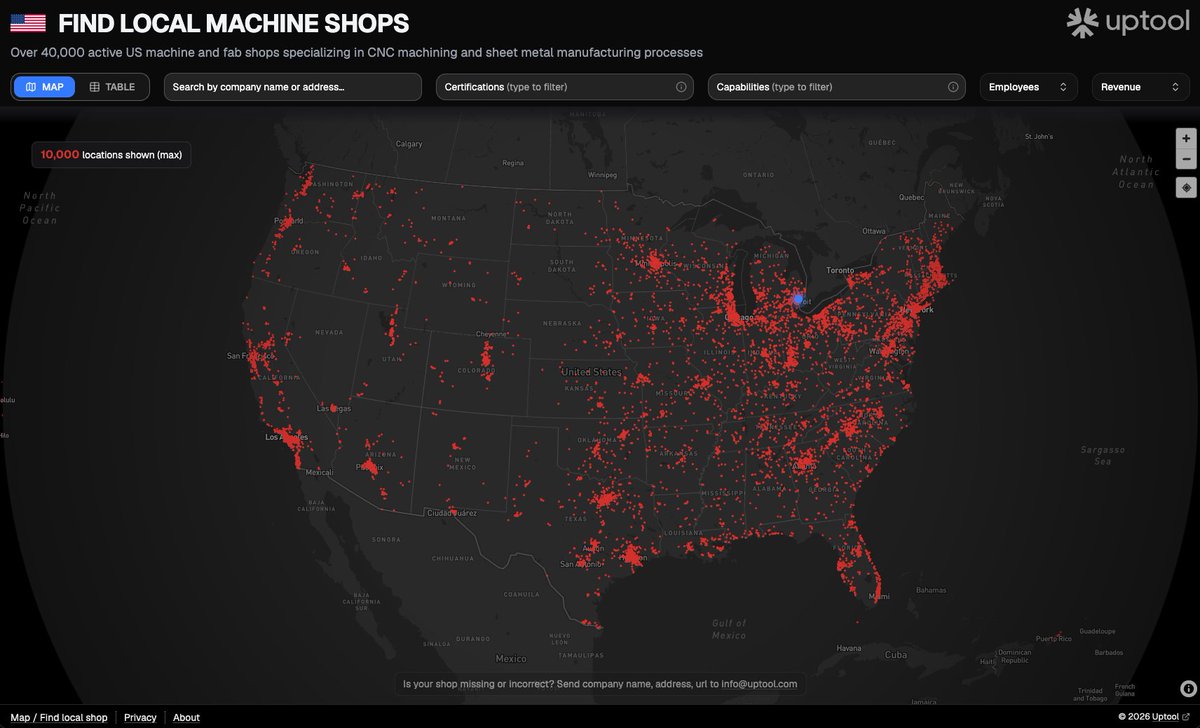Viewport: 1200px width, 728px height.
Task: Click the 'Sargasso Sea' map label
Action: (1103, 456)
